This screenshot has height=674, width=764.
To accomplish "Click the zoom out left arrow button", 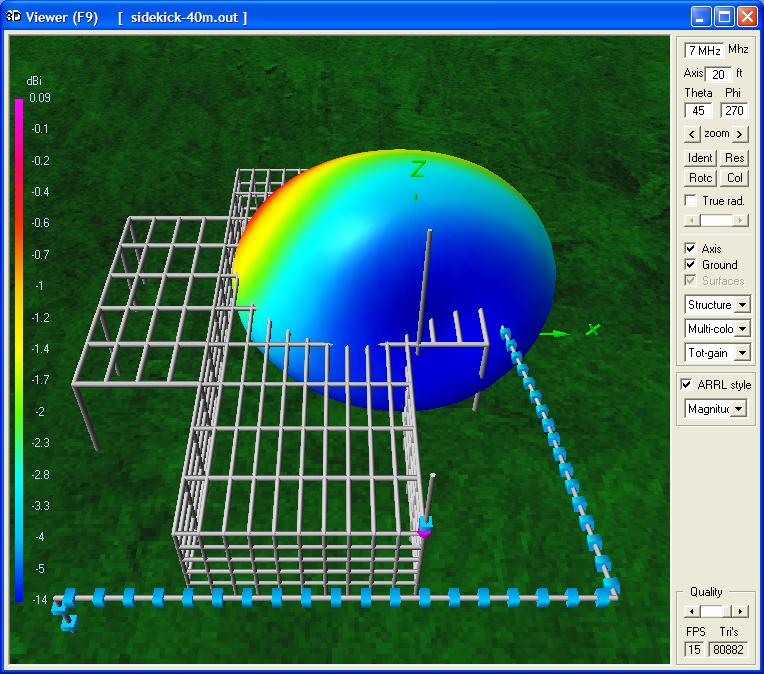I will click(692, 134).
